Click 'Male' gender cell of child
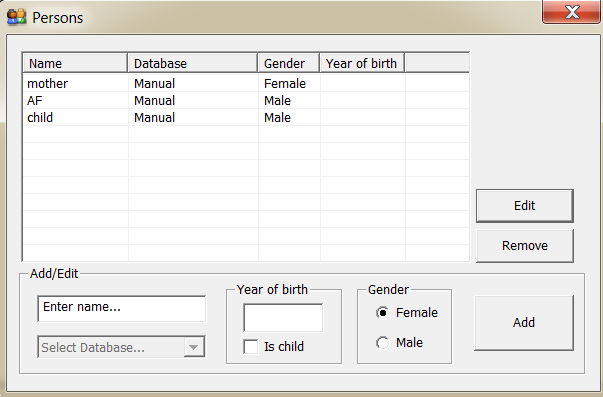Screen dimensions: 603x397 pos(277,117)
